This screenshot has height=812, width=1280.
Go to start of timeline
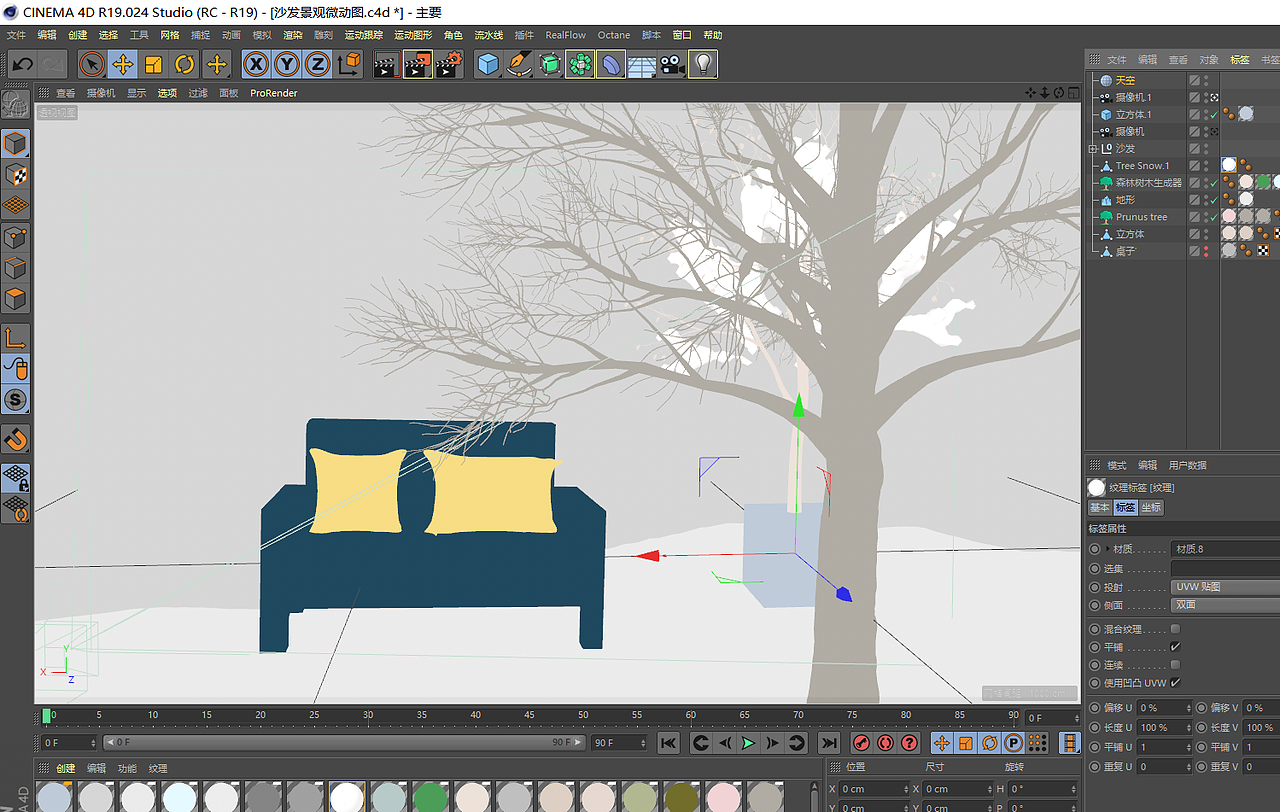click(x=668, y=743)
